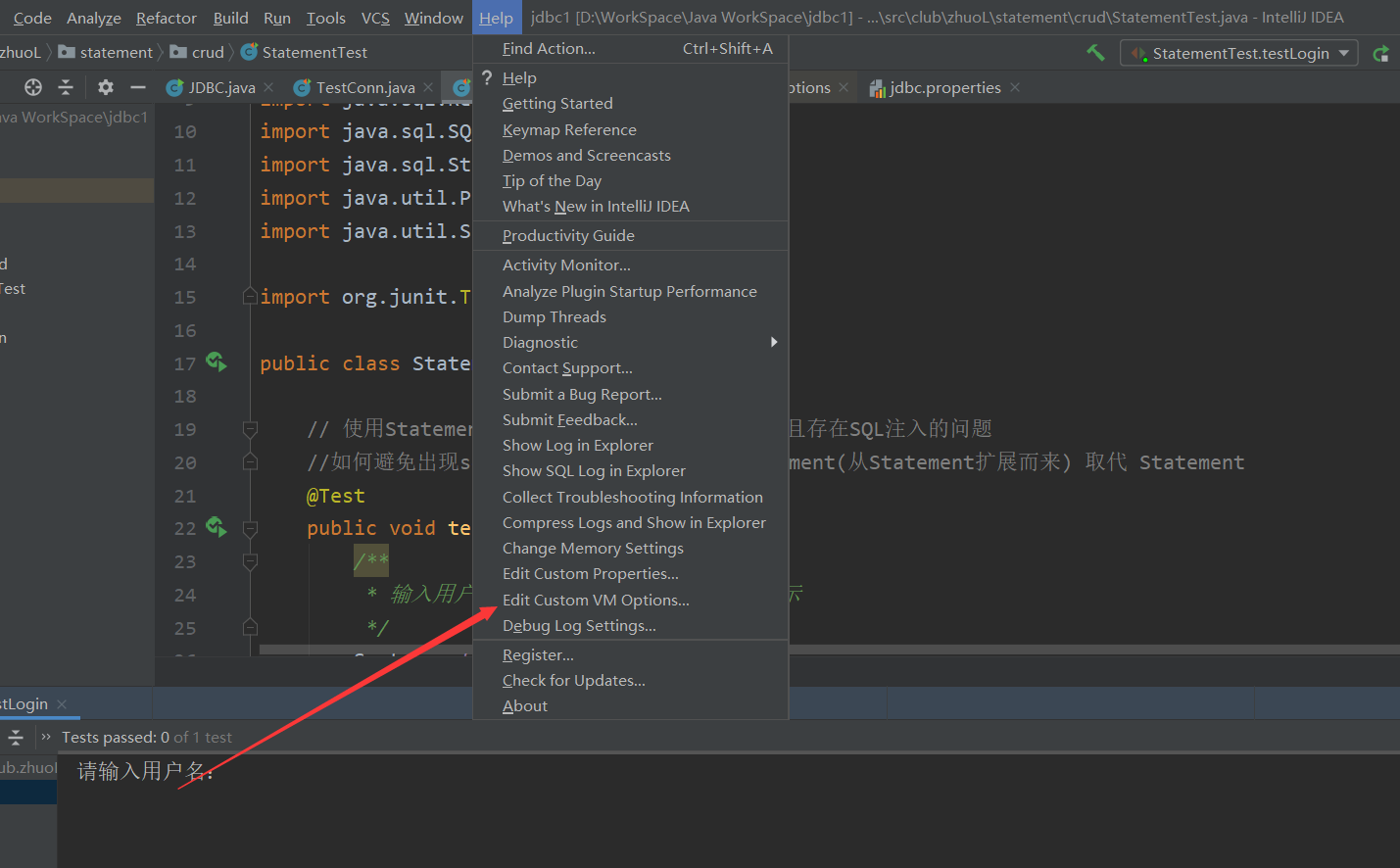Click the collapse-all icon in Project toolbar
This screenshot has height=868, width=1400.
65,86
